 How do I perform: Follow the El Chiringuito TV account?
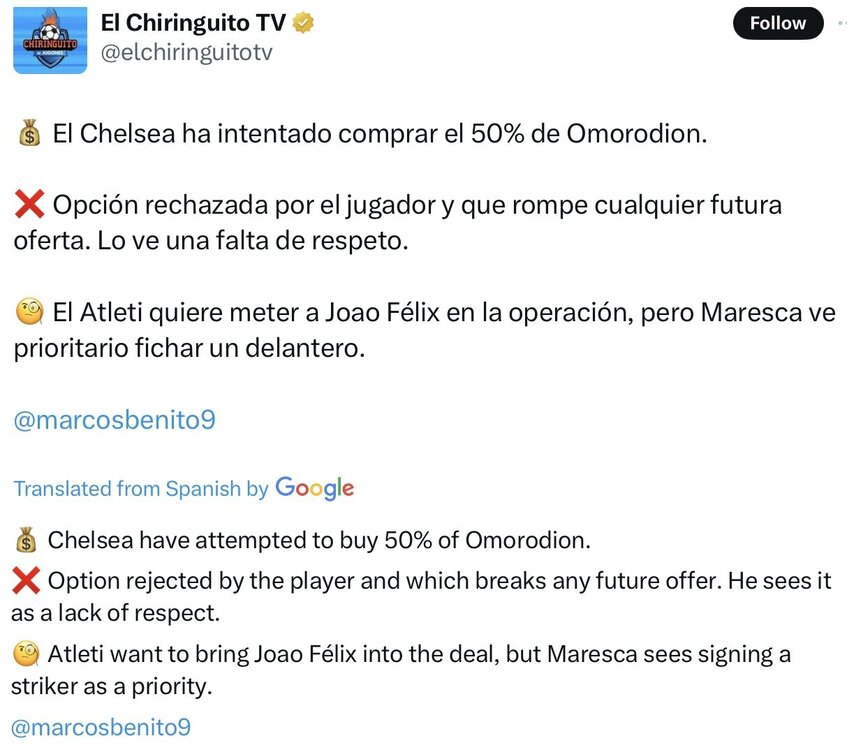click(778, 23)
